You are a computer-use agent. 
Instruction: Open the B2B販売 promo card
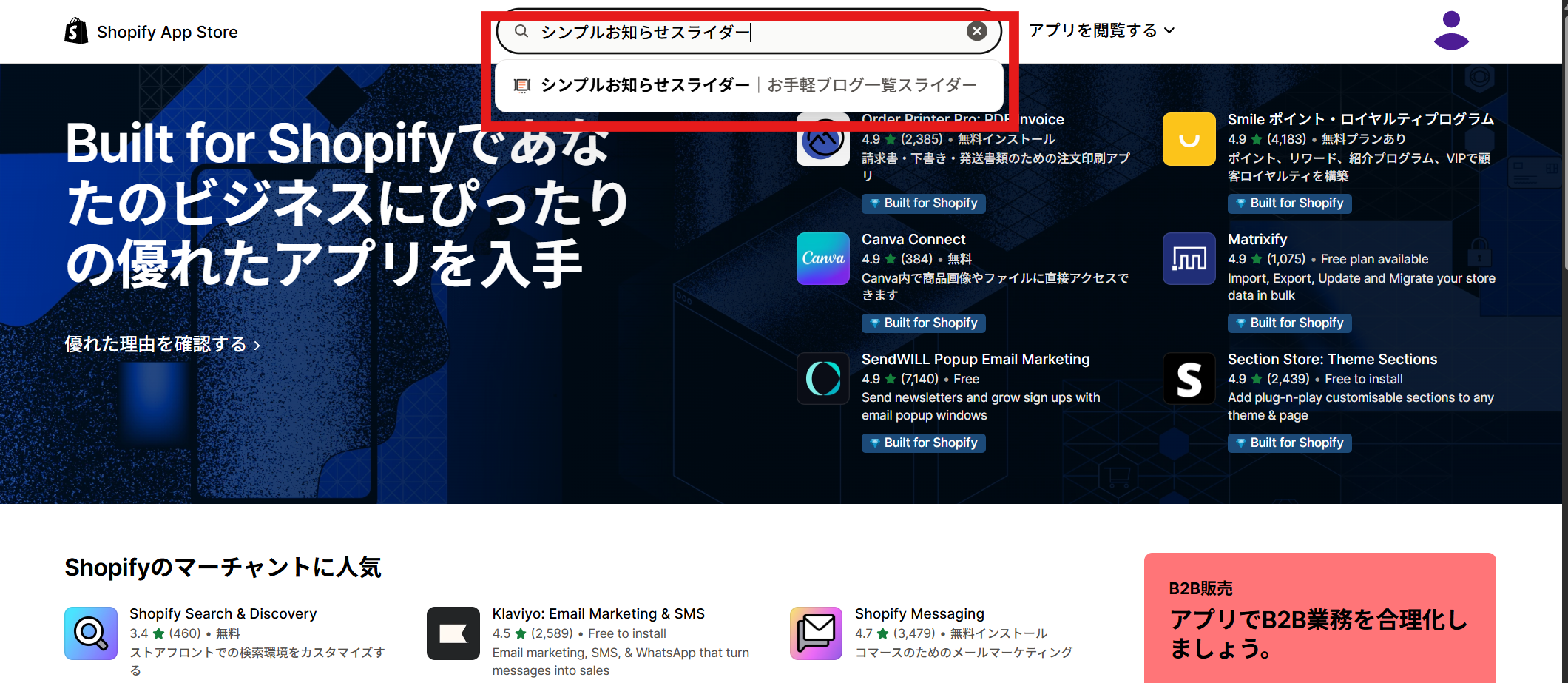pyautogui.click(x=1319, y=618)
